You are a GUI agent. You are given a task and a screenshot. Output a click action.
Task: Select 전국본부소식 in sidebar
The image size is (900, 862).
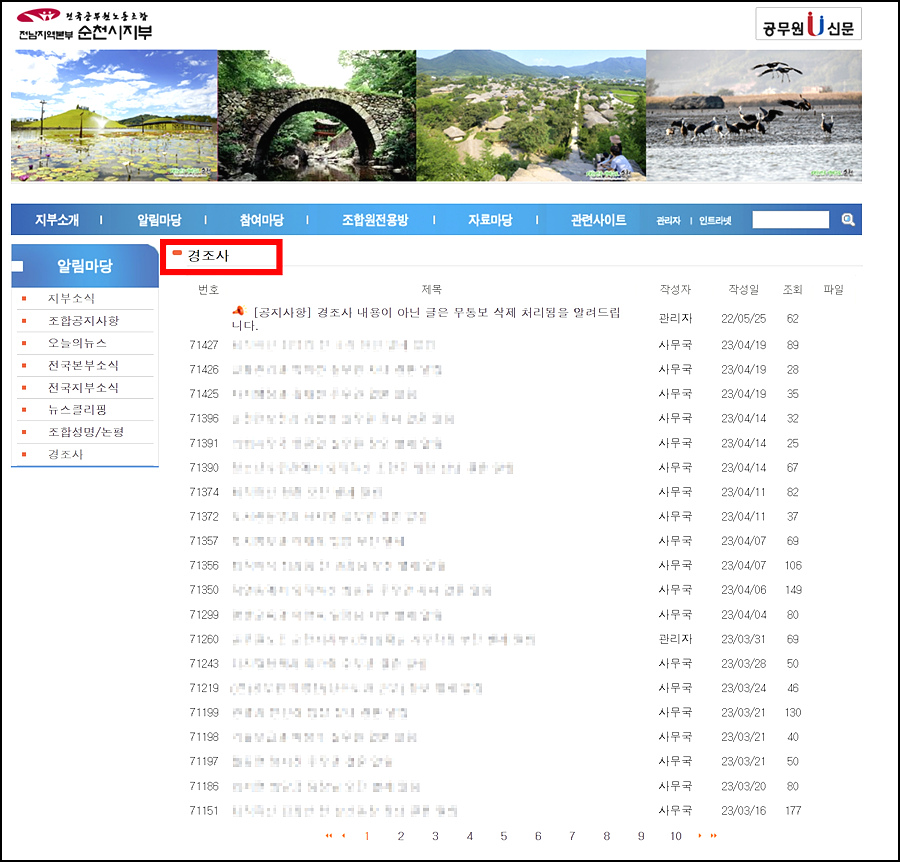click(83, 366)
